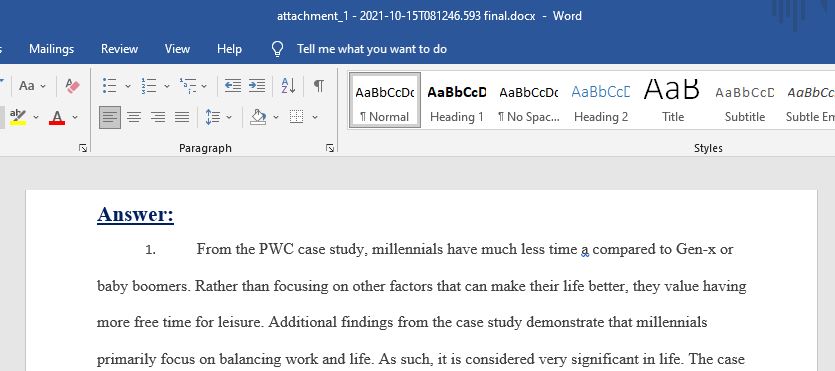This screenshot has width=835, height=371.
Task: Open the highlight color dropdown arrow
Action: 36,117
